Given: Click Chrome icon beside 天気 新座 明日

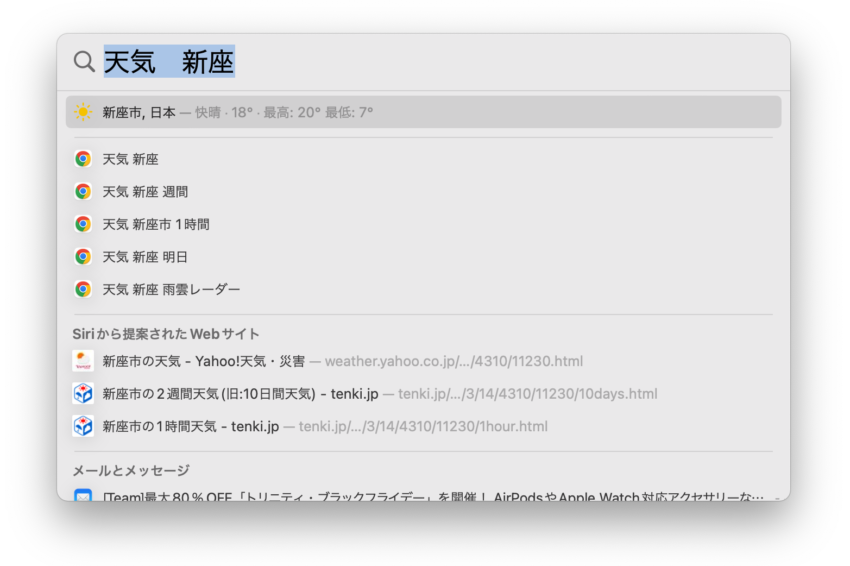Looking at the screenshot, I should tap(83, 256).
